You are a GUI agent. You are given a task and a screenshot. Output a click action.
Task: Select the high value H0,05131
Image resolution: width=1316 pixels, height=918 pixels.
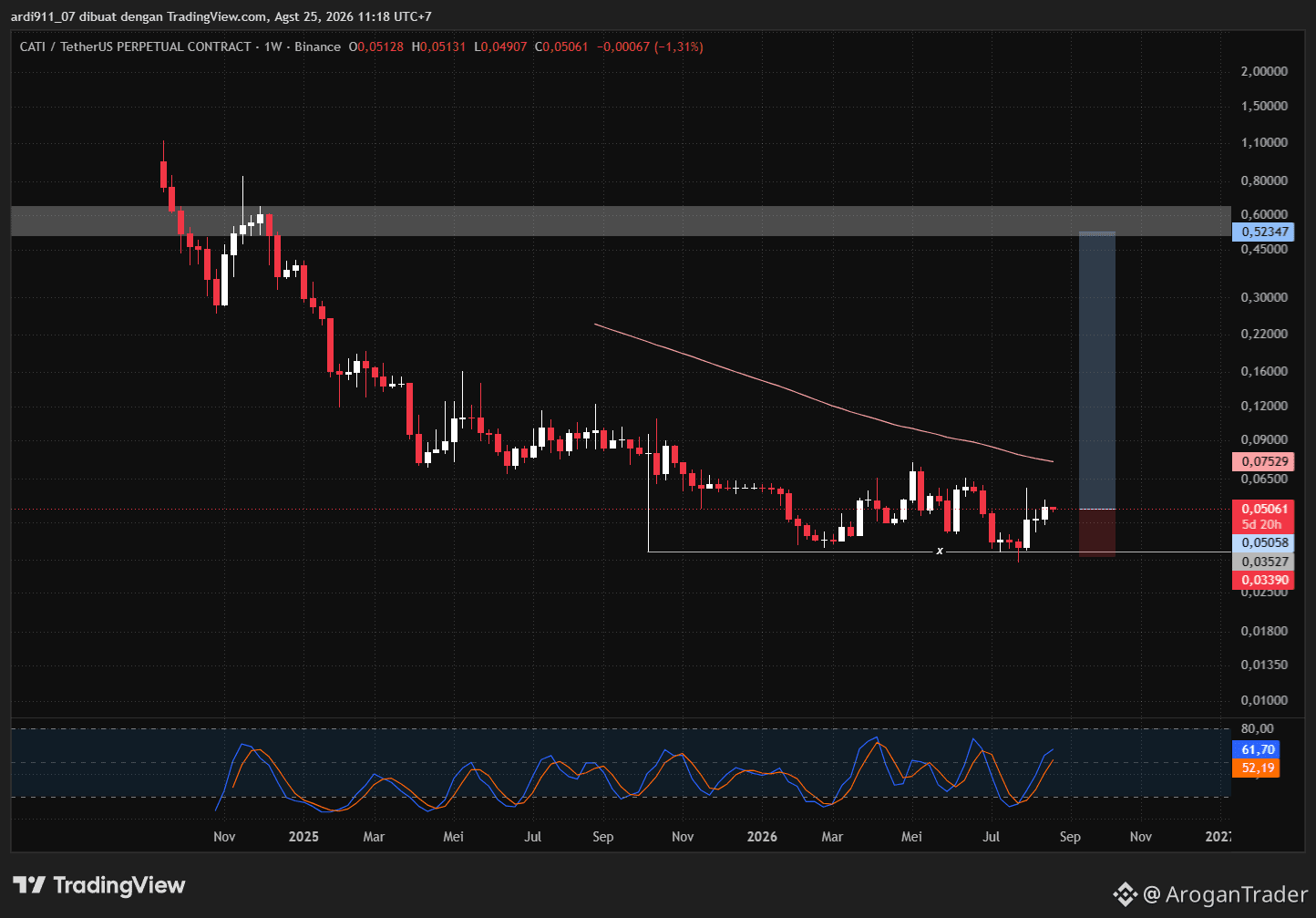(439, 46)
